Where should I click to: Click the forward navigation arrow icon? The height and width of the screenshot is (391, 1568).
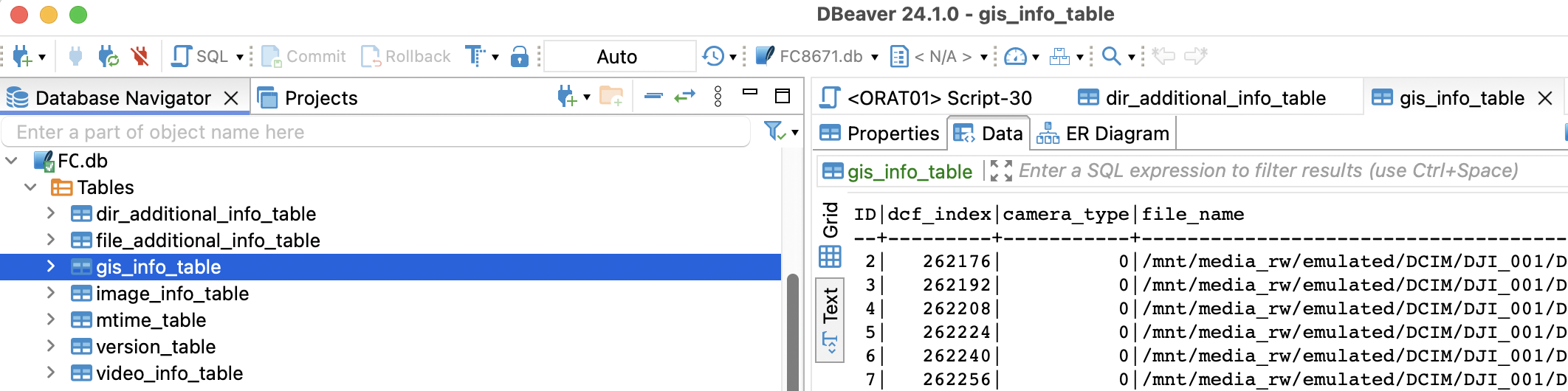tap(1196, 56)
